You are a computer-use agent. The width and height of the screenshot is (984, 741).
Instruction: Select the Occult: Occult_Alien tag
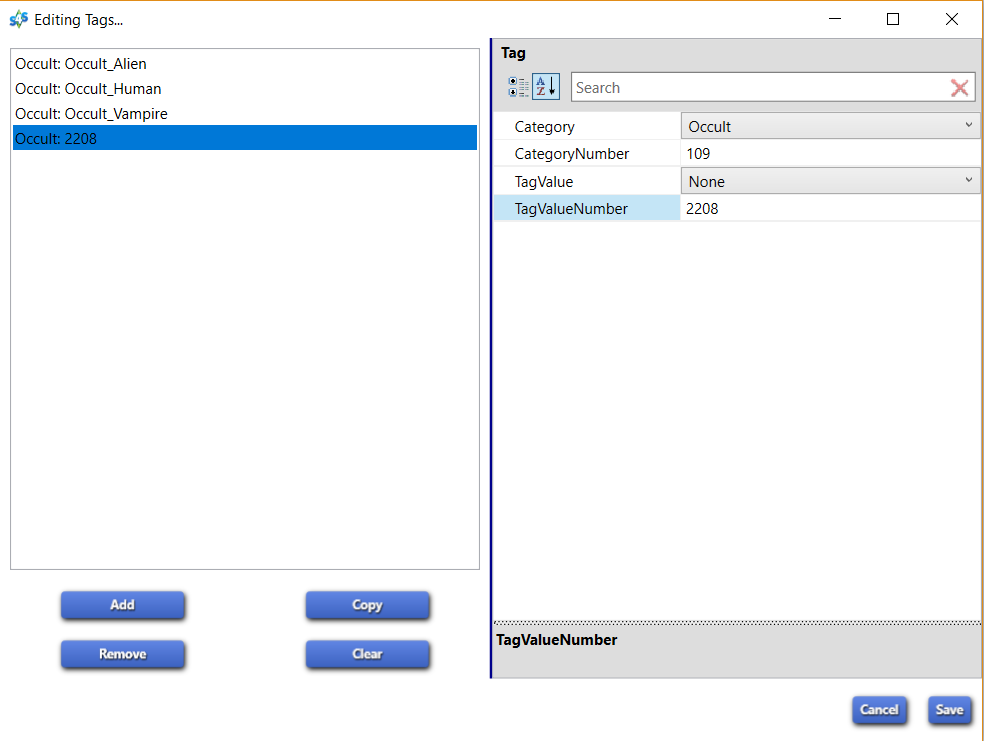point(245,64)
